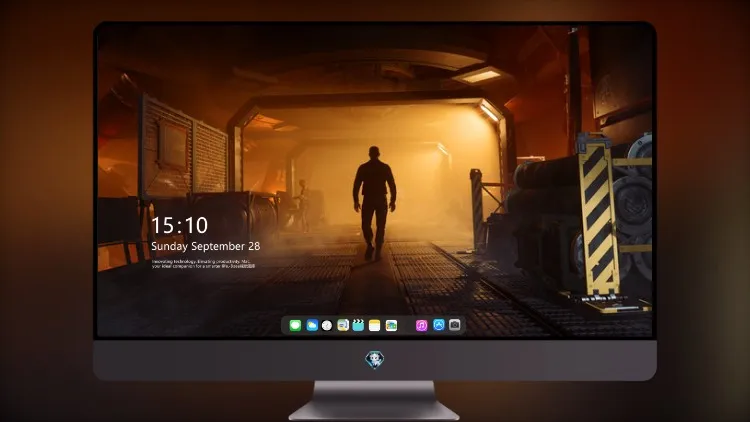Open the yellow Notes app in the dock

coord(375,325)
